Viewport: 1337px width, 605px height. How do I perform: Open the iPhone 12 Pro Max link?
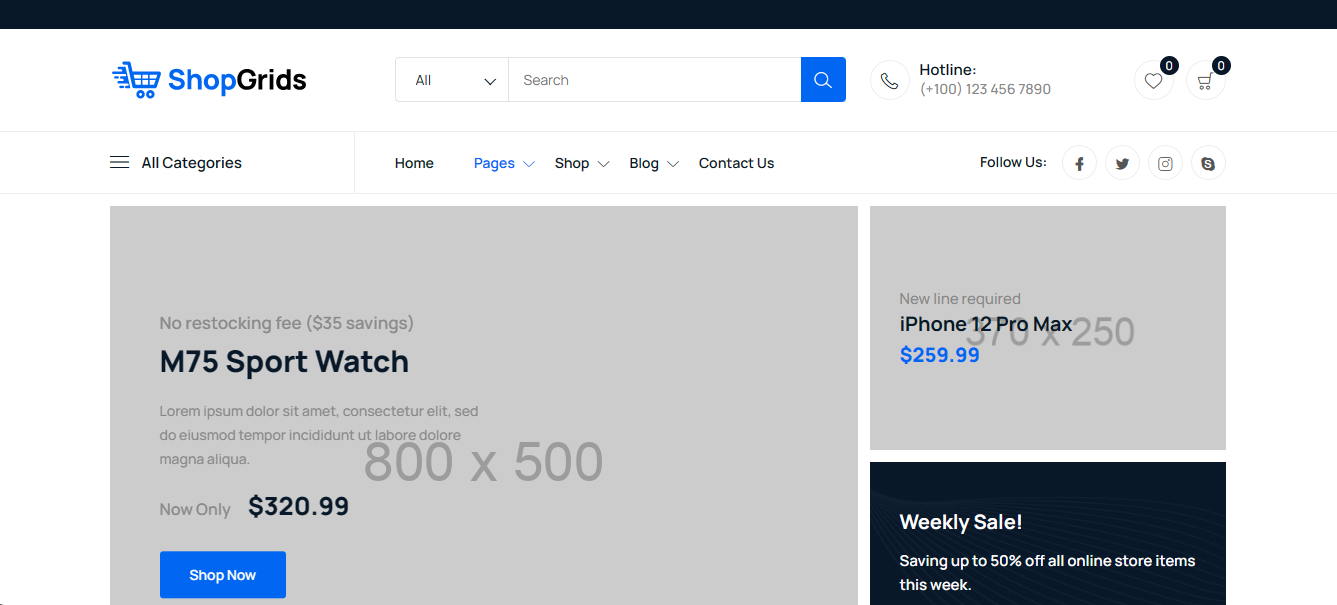(985, 324)
